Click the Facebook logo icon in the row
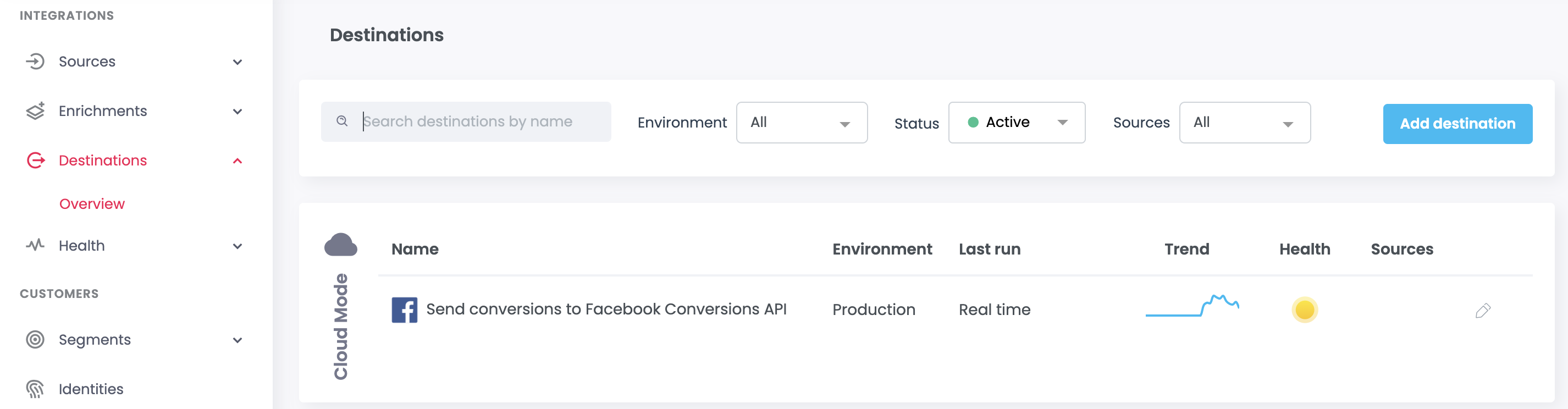The image size is (1568, 409). pos(404,310)
